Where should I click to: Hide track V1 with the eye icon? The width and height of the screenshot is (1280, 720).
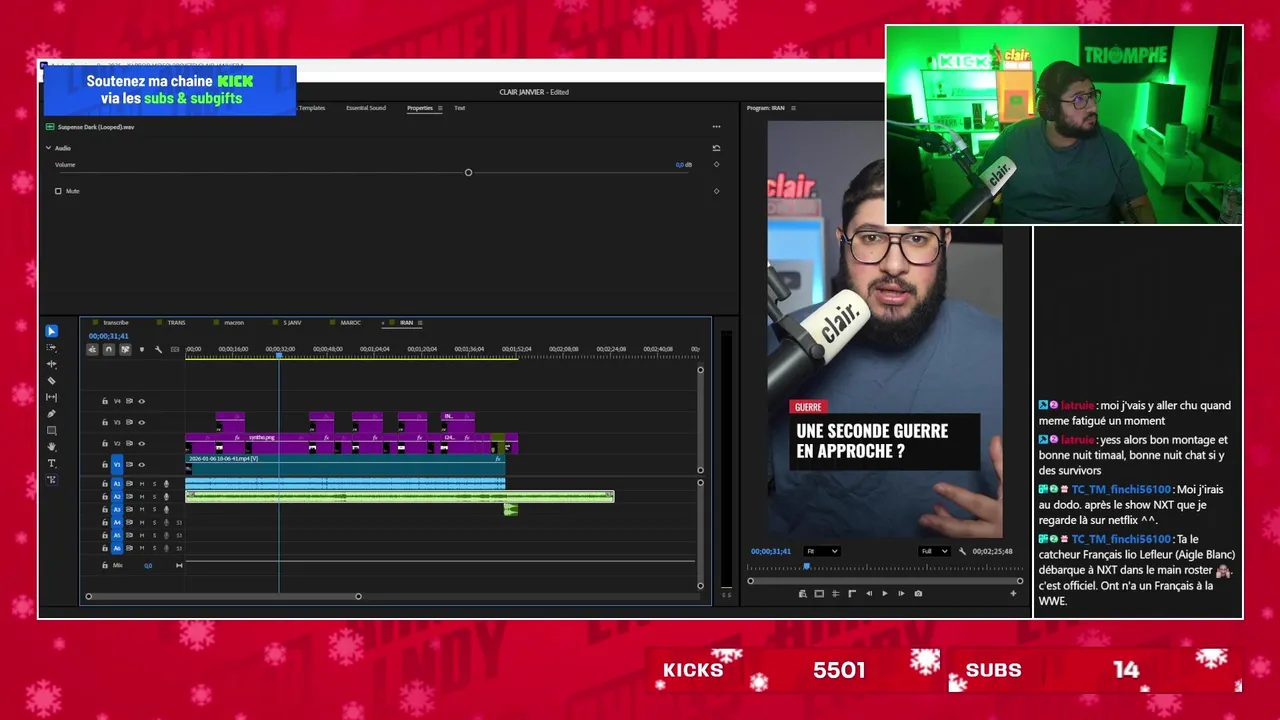[x=141, y=464]
